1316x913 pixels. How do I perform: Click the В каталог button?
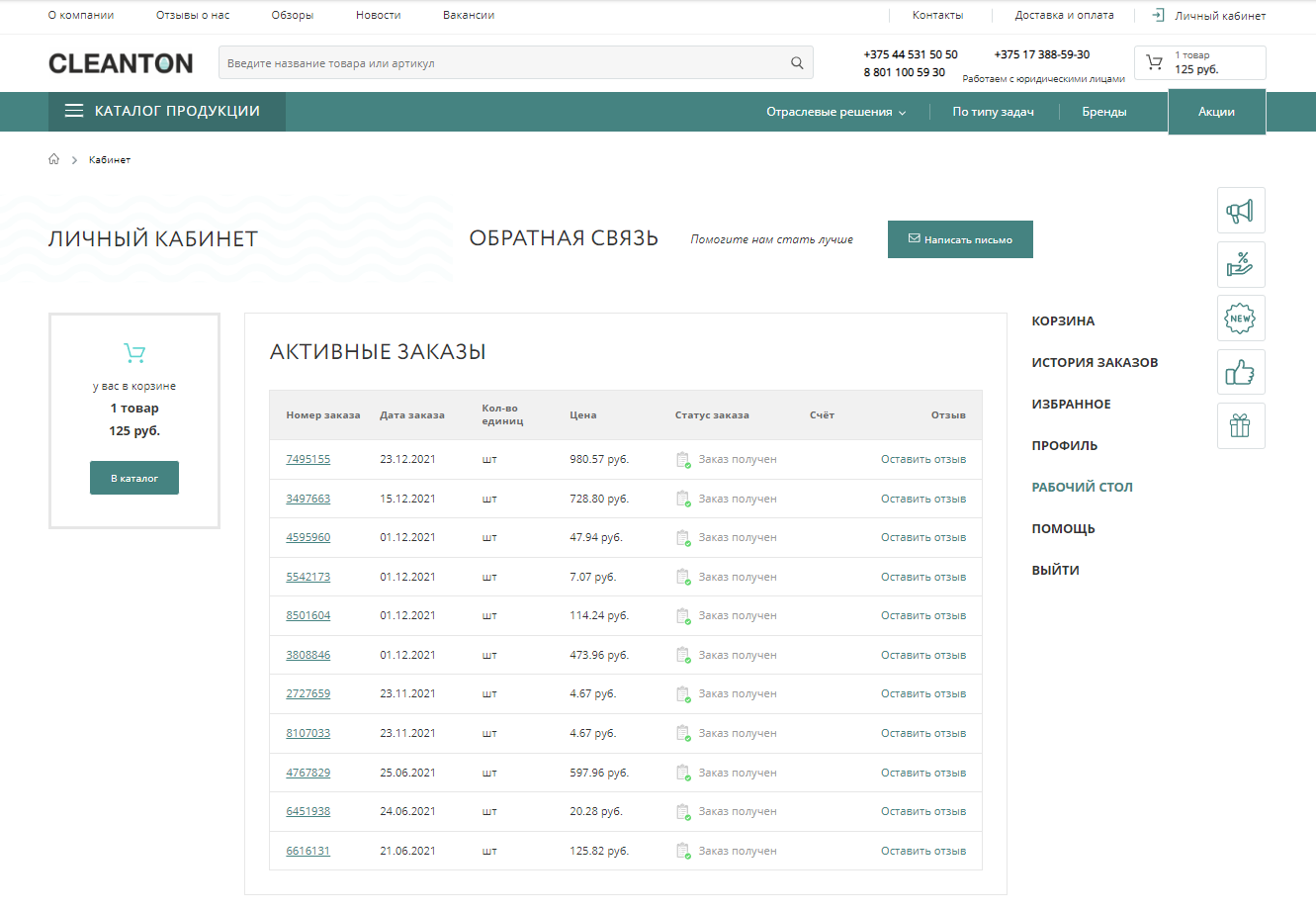(x=134, y=479)
